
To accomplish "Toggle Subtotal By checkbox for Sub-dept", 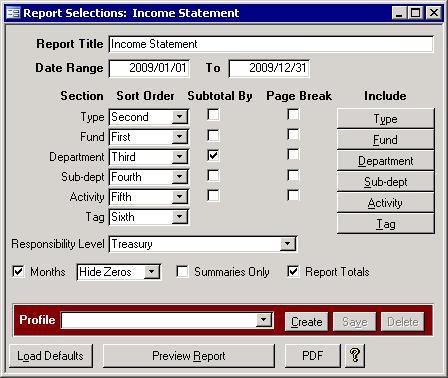I will tap(213, 175).
